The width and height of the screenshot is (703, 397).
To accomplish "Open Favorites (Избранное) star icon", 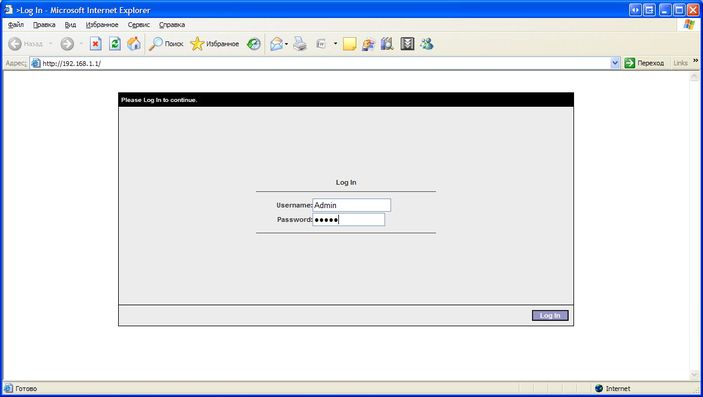I will (197, 44).
